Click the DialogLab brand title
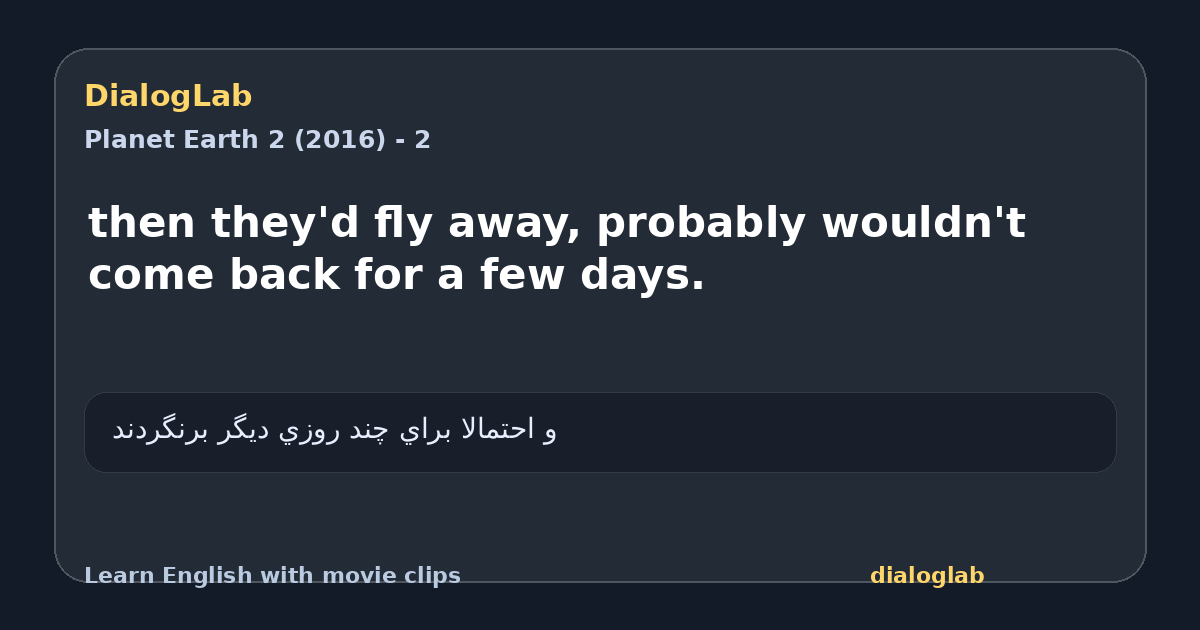This screenshot has width=1200, height=630. coord(168,97)
